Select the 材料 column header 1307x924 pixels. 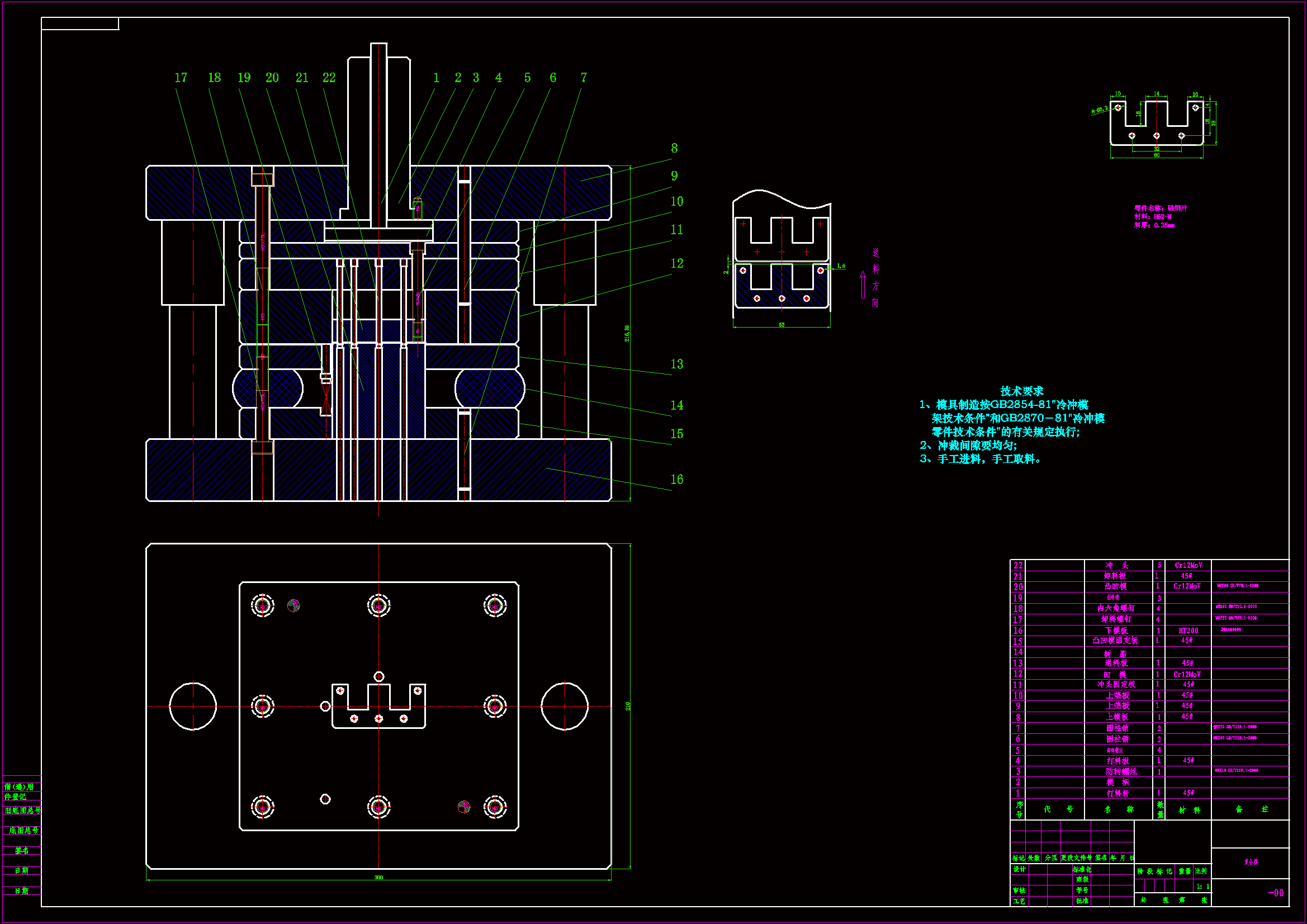click(1189, 809)
